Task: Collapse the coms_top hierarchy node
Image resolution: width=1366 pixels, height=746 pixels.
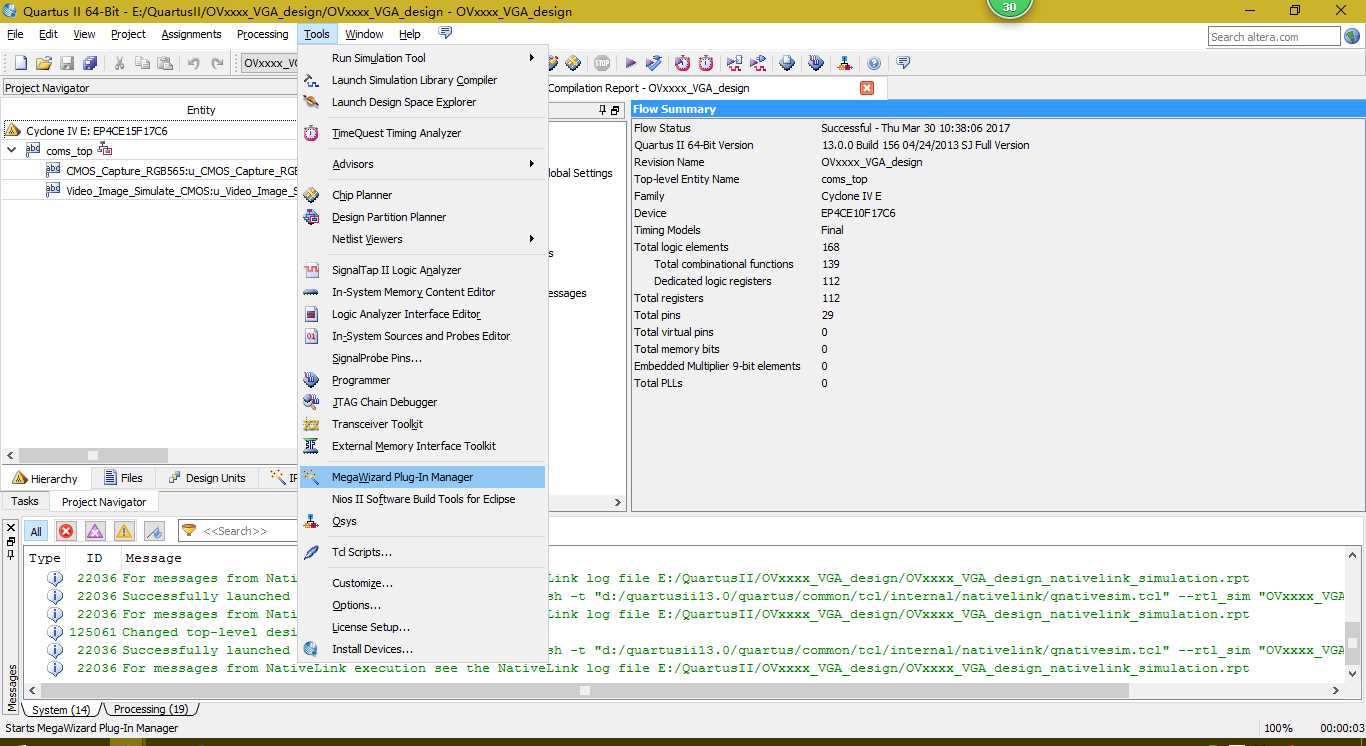Action: 12,150
